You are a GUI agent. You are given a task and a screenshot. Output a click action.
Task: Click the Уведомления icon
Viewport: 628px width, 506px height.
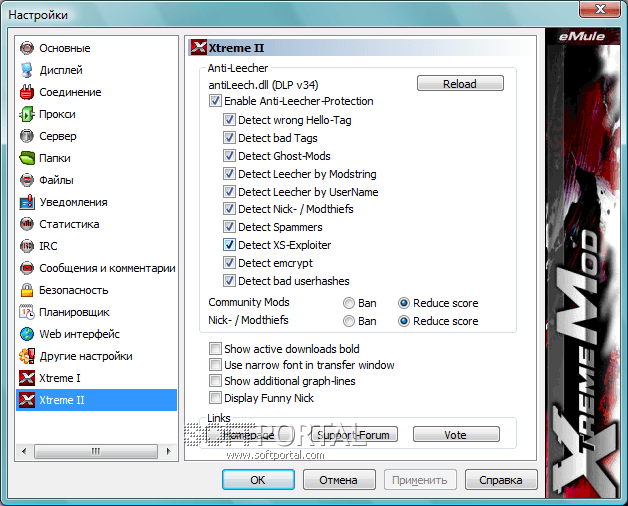point(27,202)
